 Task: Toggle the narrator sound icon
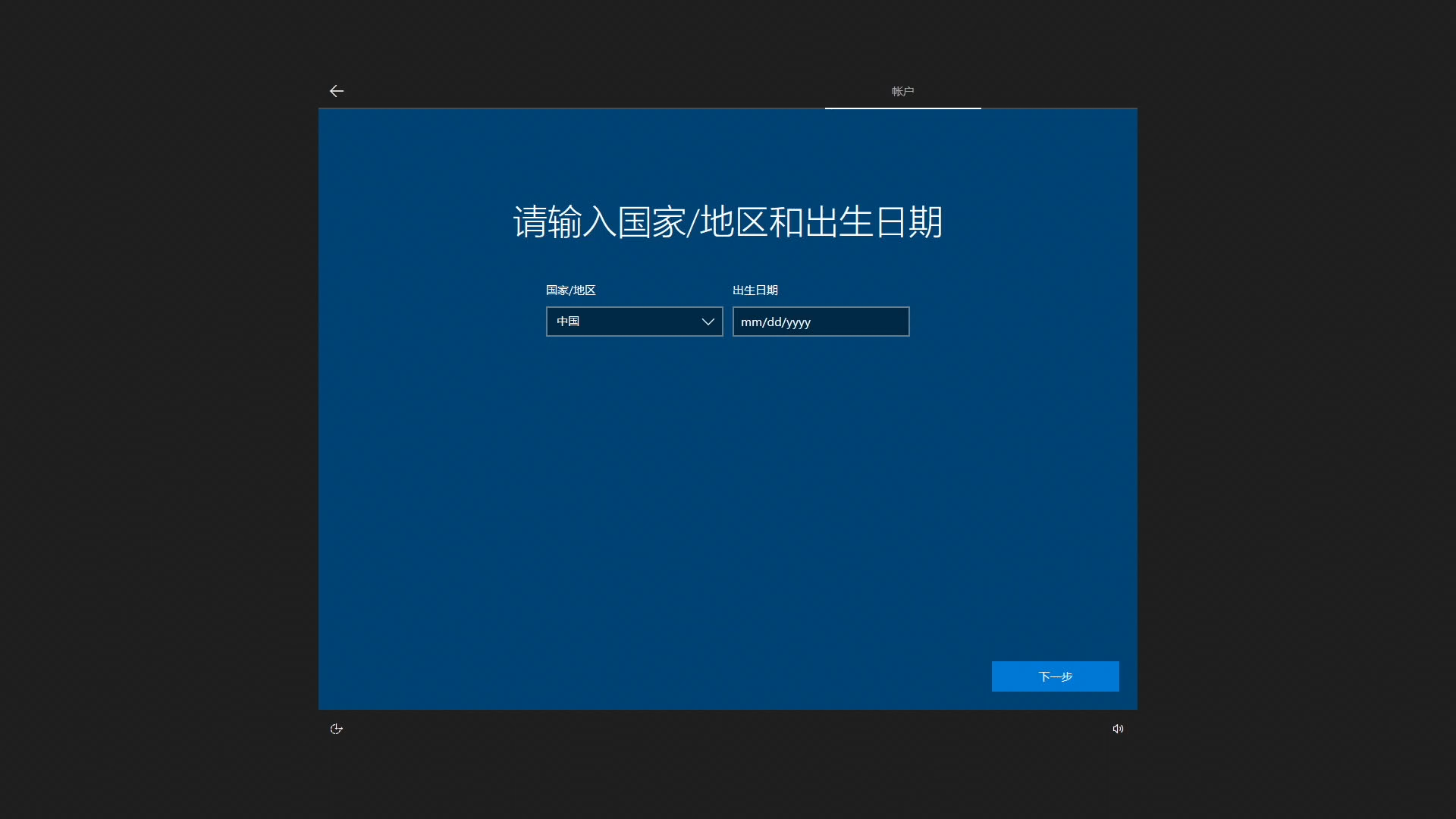point(1118,729)
